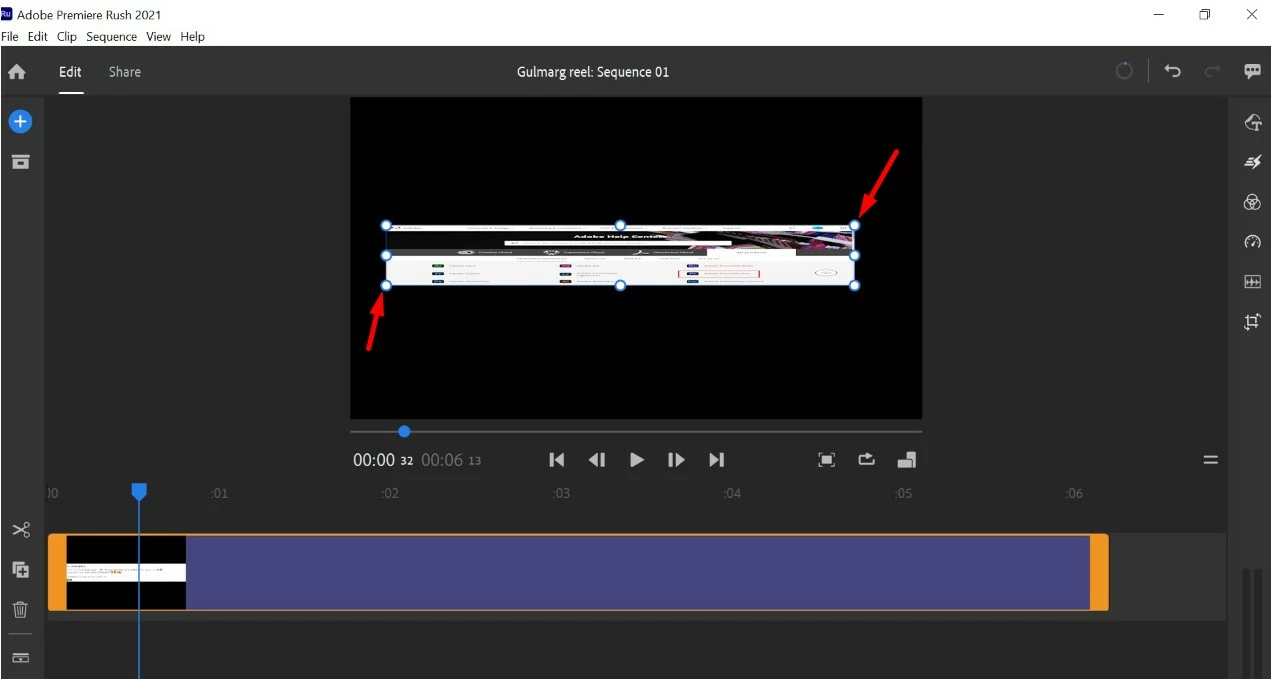The height and width of the screenshot is (679, 1271).
Task: Add media with the blue plus button
Action: point(20,122)
